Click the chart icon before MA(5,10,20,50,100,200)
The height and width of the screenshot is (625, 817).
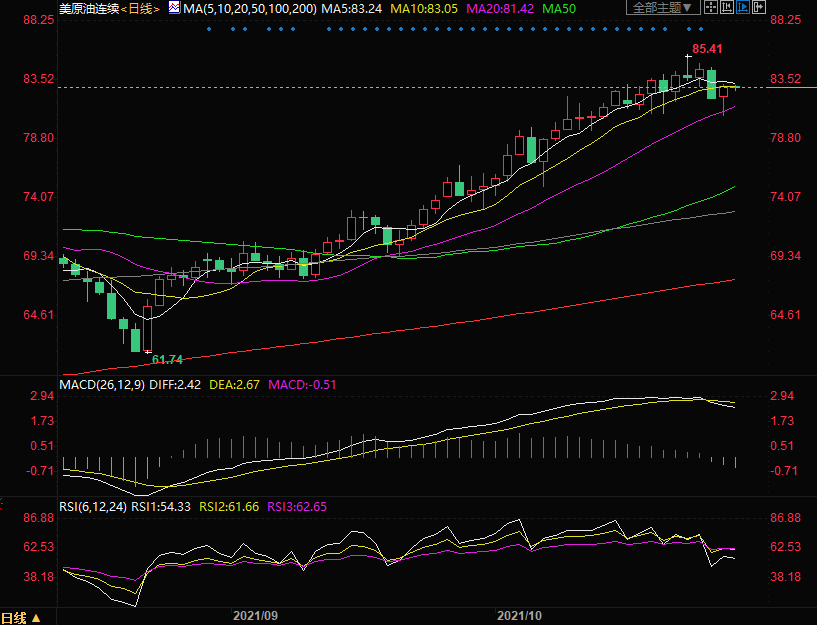tap(174, 8)
